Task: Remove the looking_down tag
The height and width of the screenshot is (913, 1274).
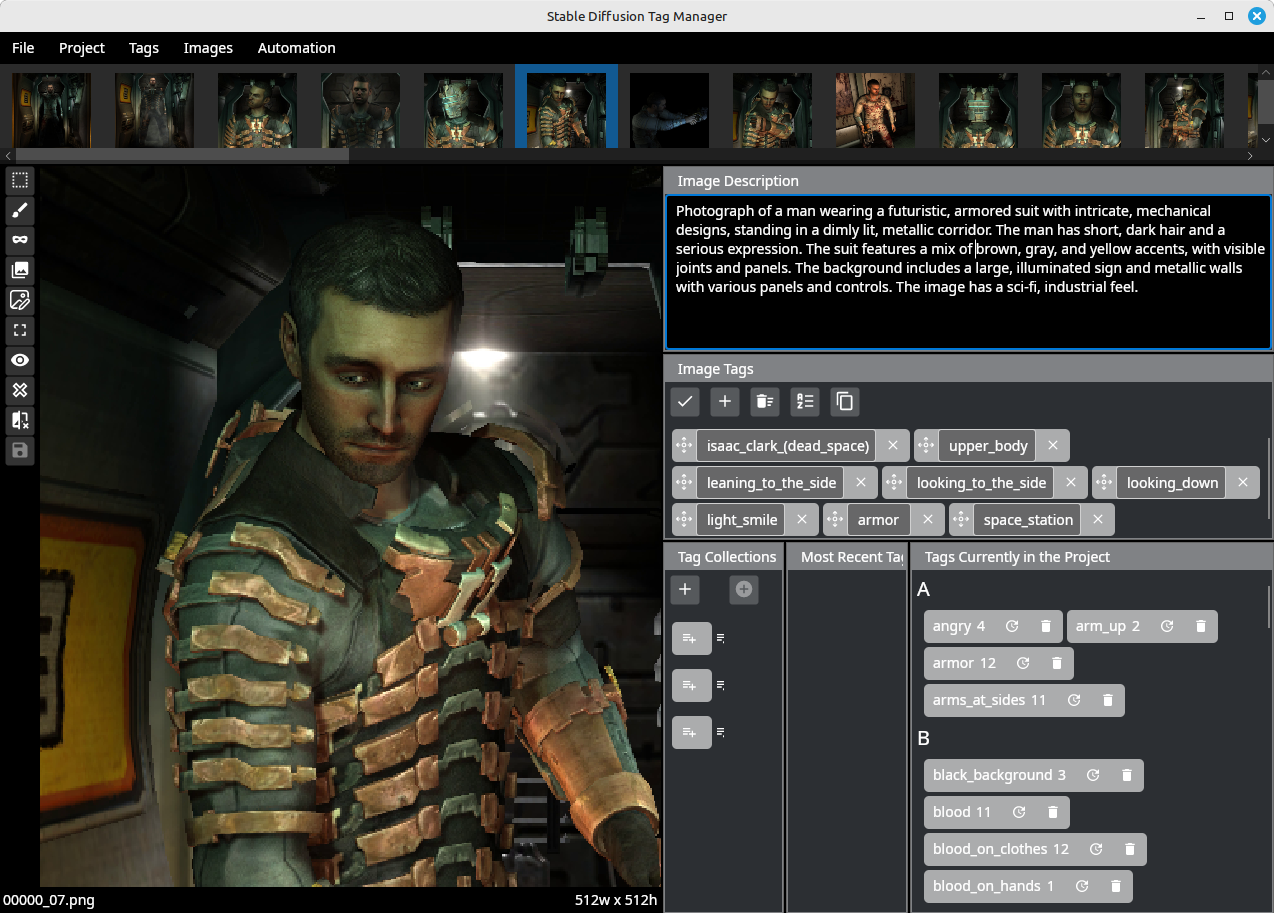Action: (x=1243, y=483)
